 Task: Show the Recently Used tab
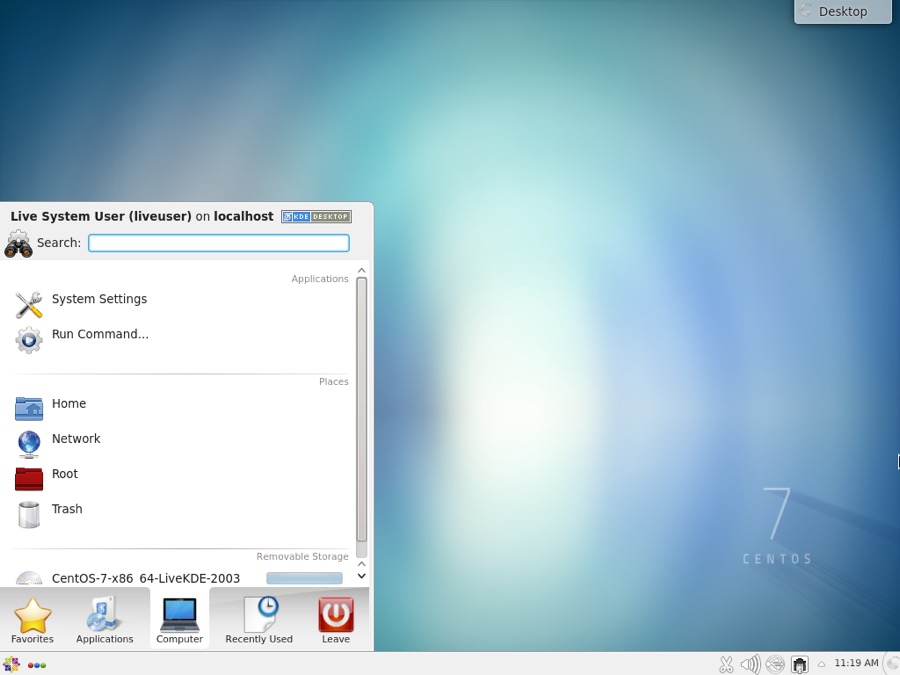click(259, 619)
